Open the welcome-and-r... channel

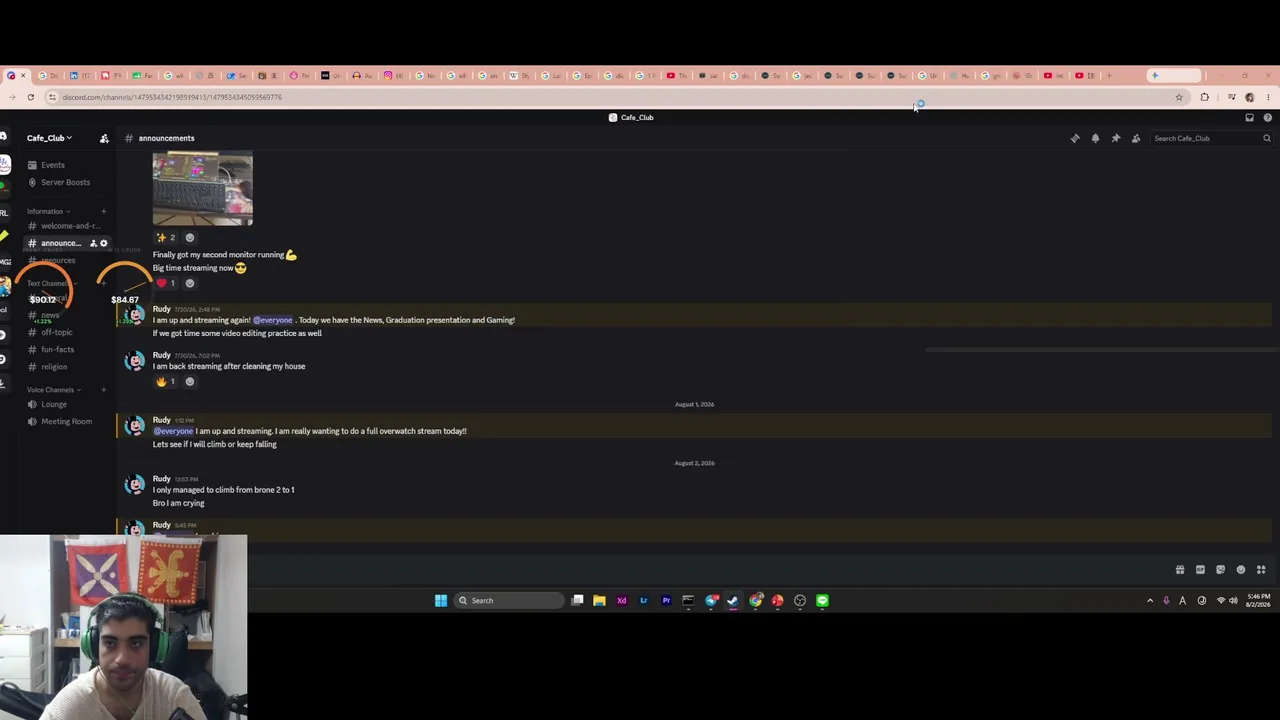click(x=68, y=226)
